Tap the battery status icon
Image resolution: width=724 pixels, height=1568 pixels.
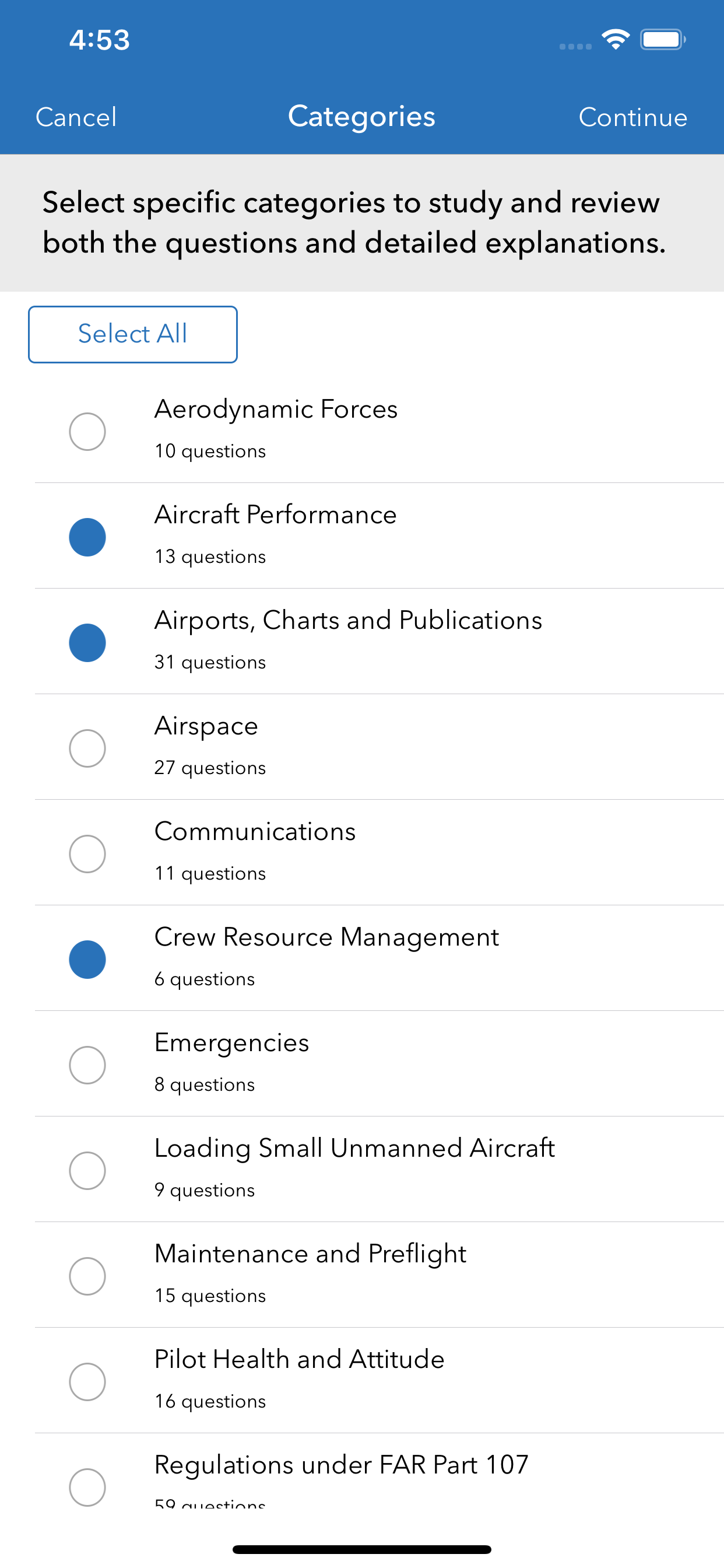coord(663,40)
